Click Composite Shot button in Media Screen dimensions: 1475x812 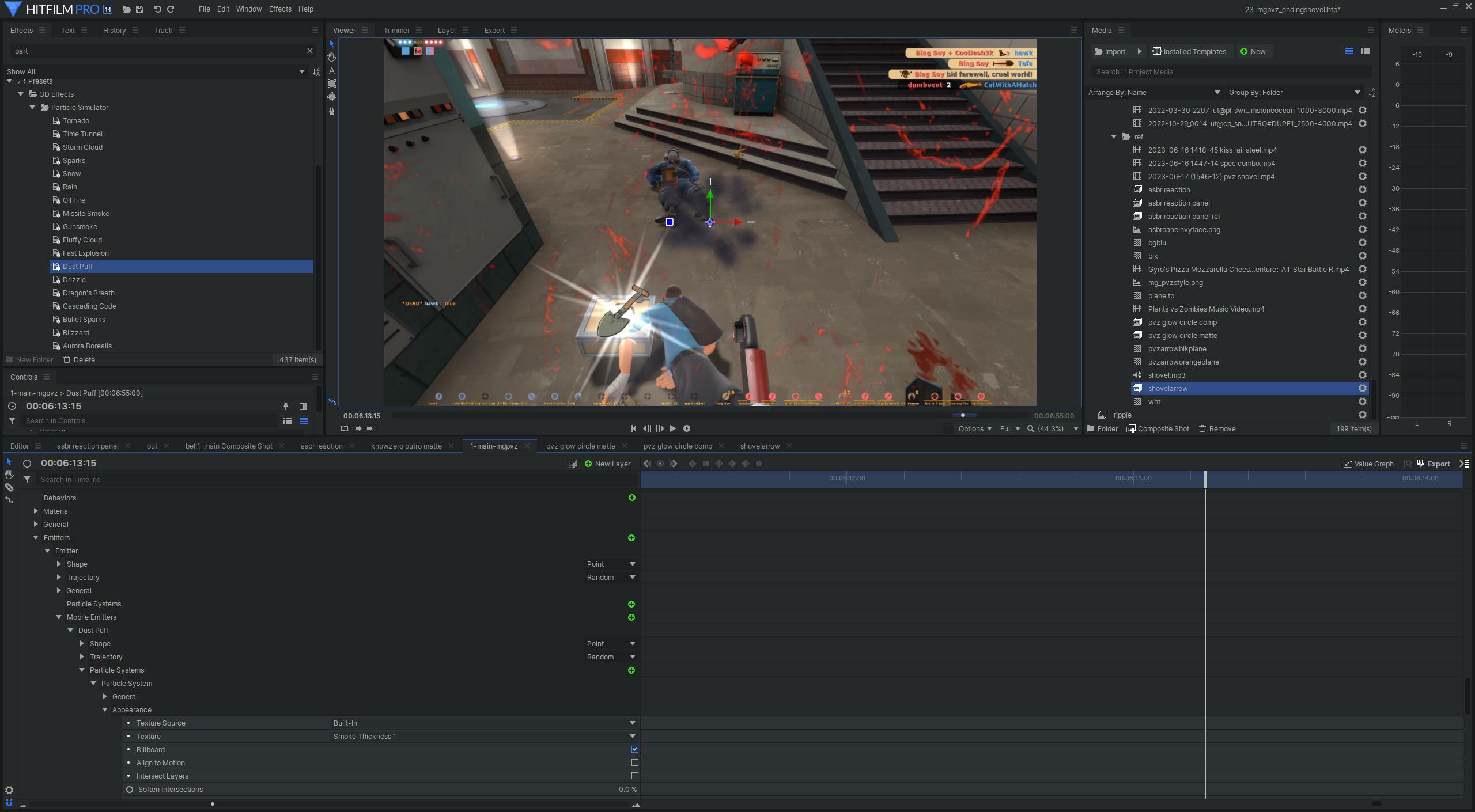coord(1158,429)
